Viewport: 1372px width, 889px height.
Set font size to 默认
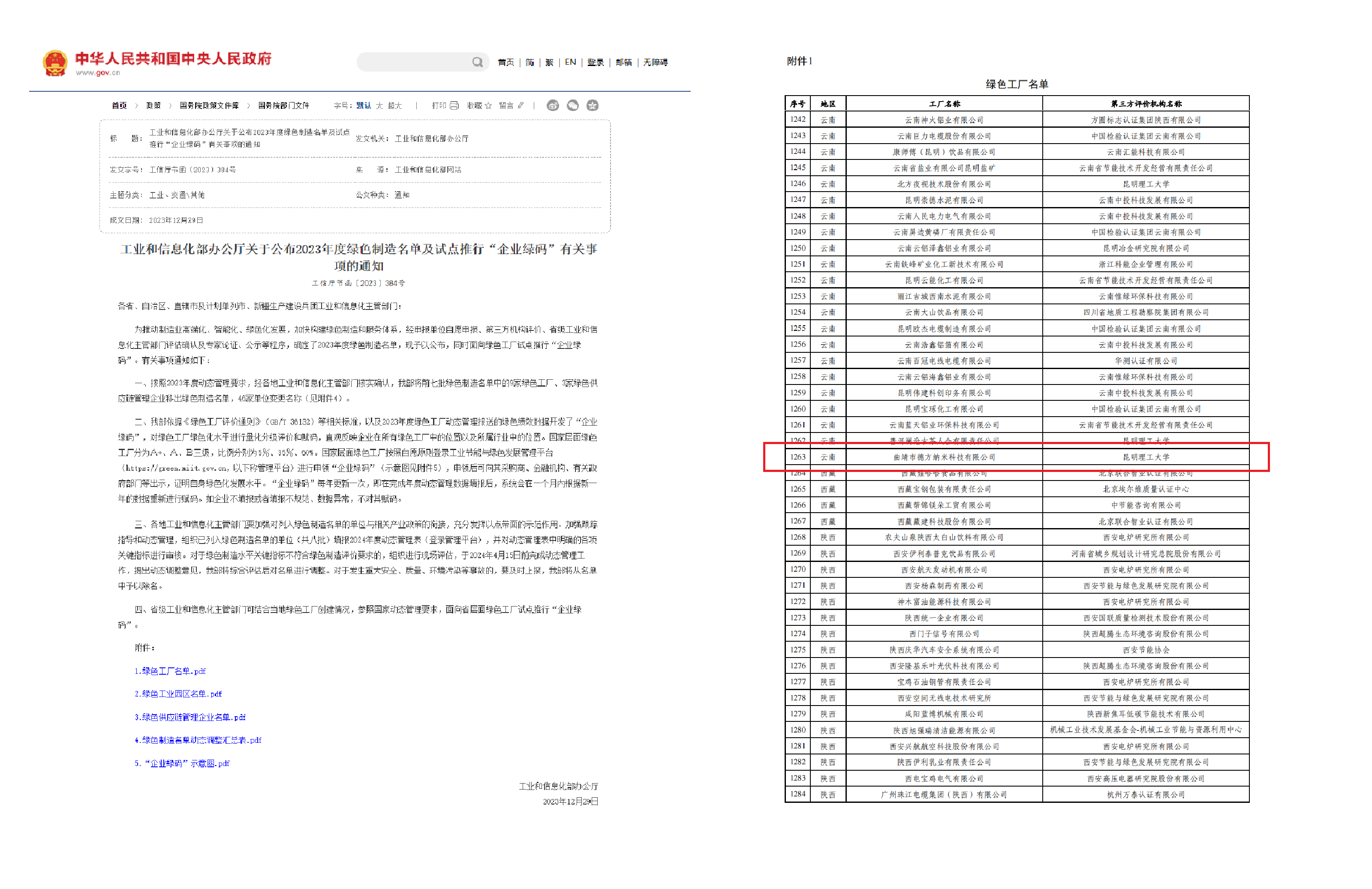(364, 105)
